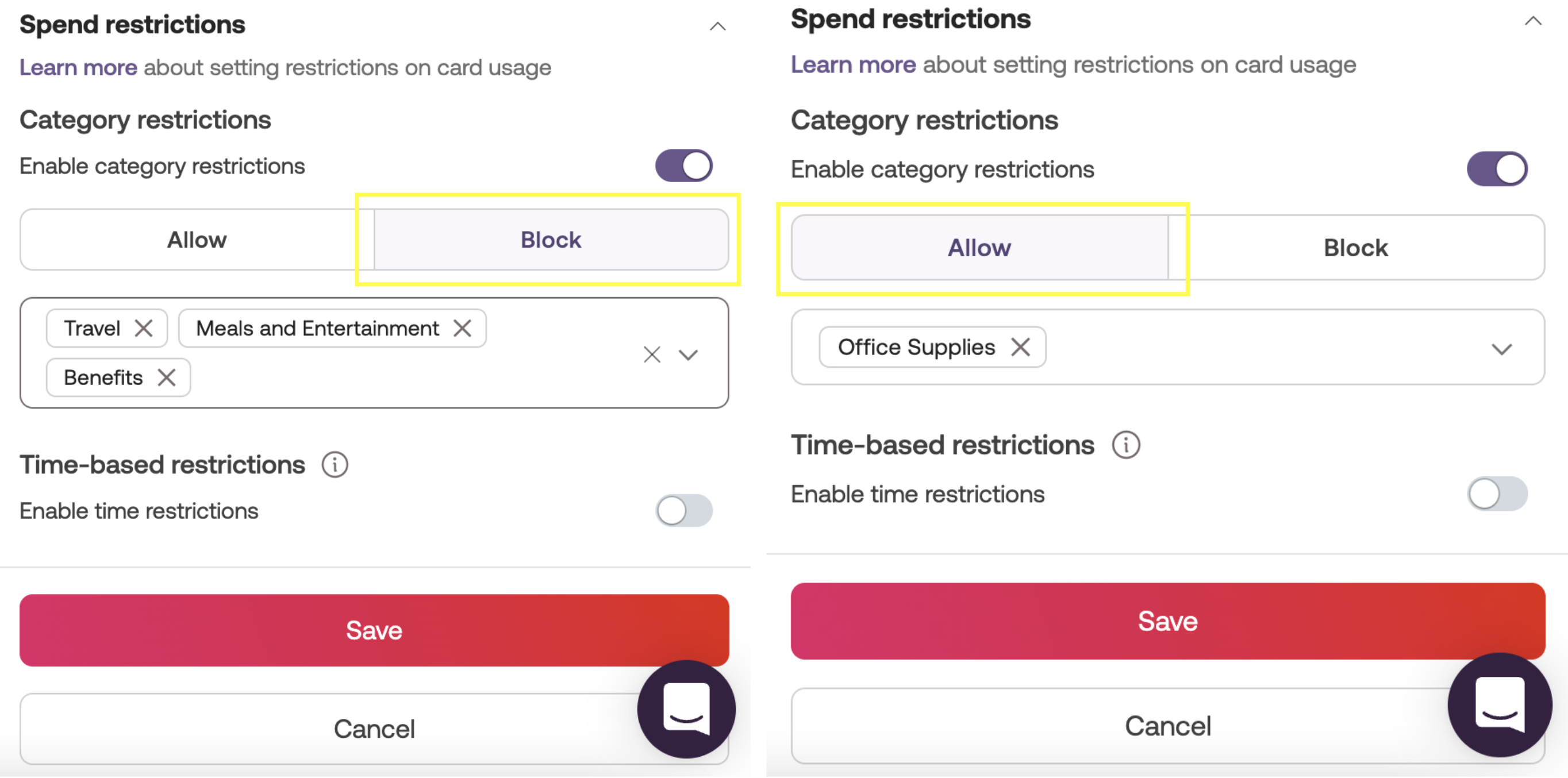1568x778 pixels.
Task: Enable time restrictions in right panel
Action: (1497, 494)
